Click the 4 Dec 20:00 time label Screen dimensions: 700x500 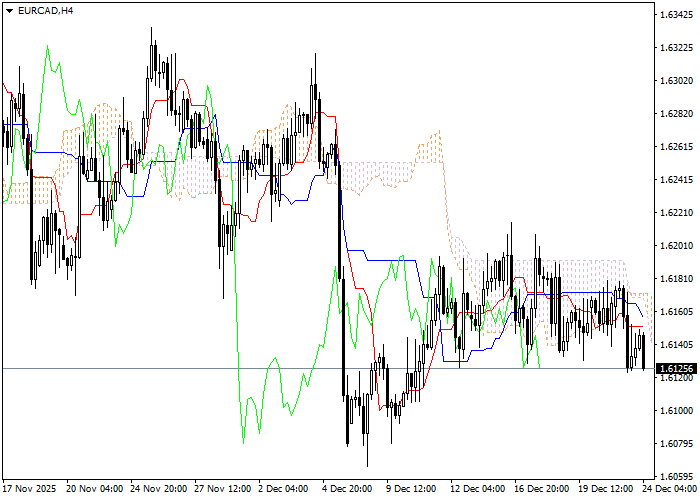[x=347, y=489]
